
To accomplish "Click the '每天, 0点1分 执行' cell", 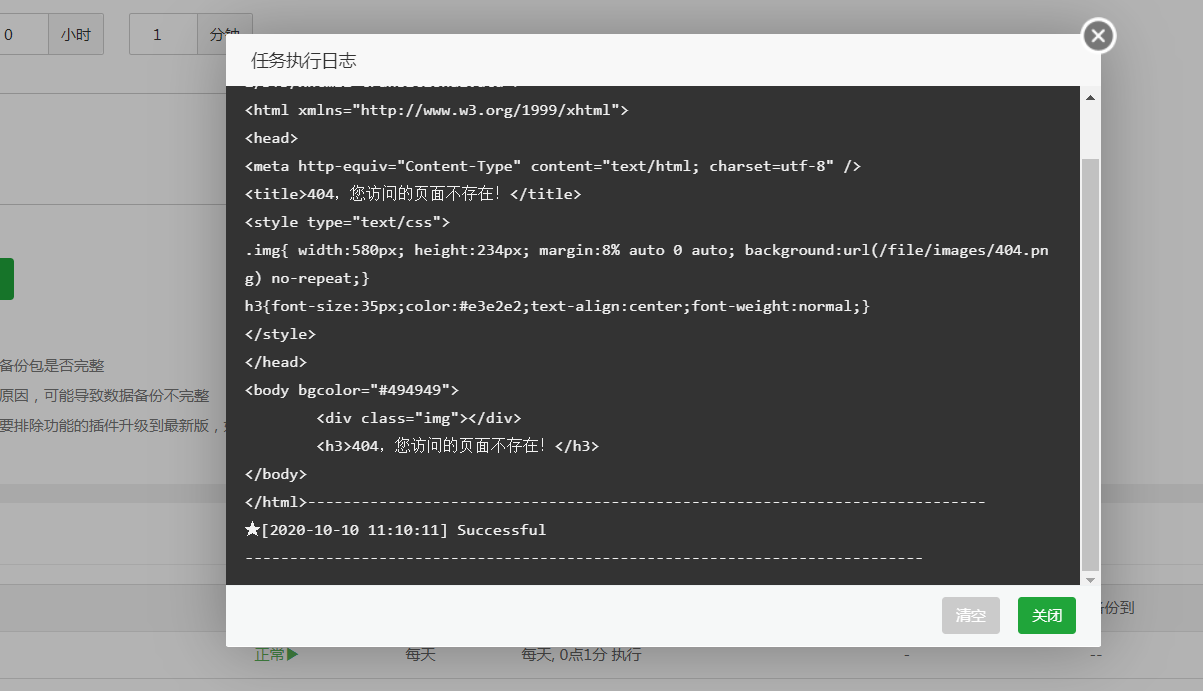I will pyautogui.click(x=581, y=655).
